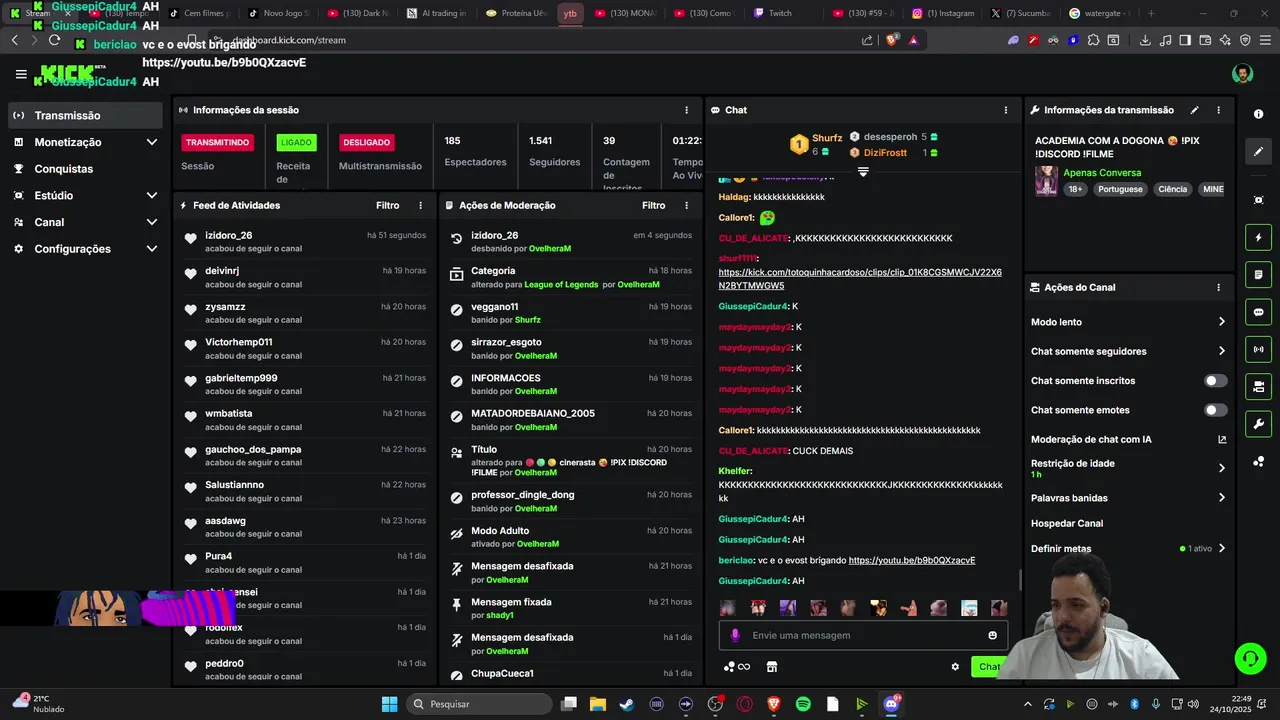
Task: Expand the Estúdio sidebar section
Action: click(152, 195)
